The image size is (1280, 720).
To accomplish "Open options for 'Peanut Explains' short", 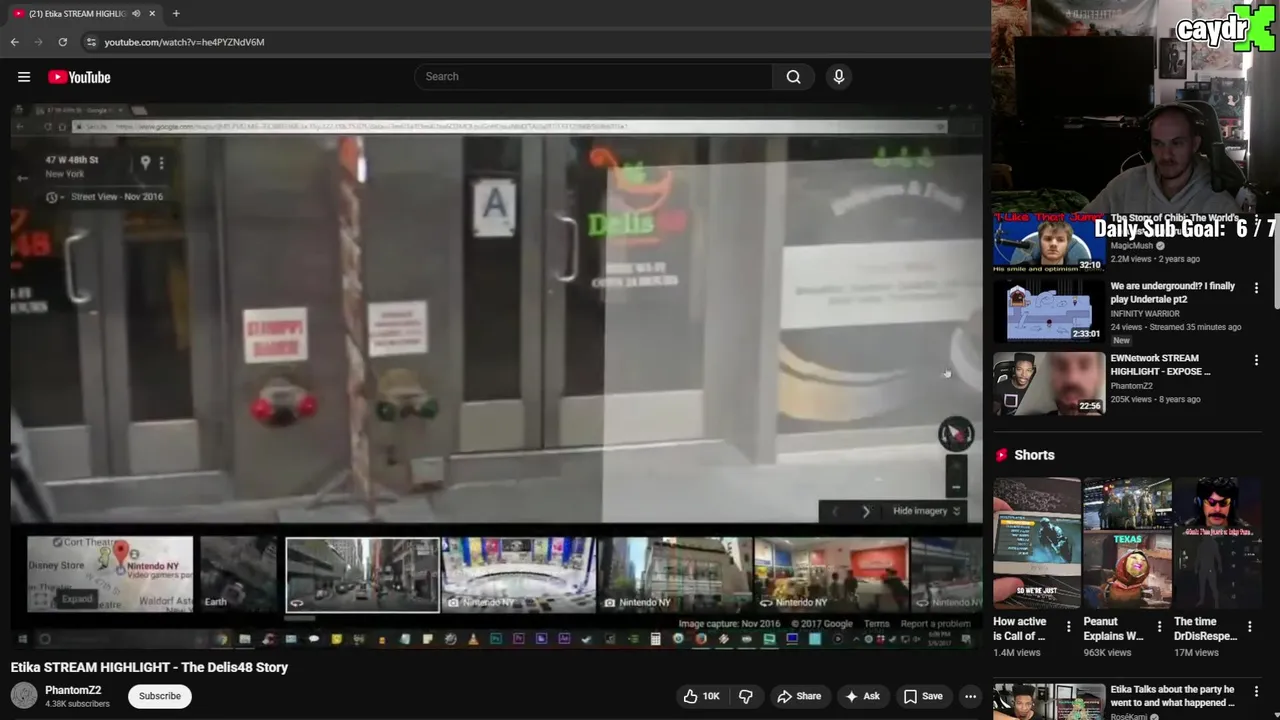I will pyautogui.click(x=1159, y=627).
